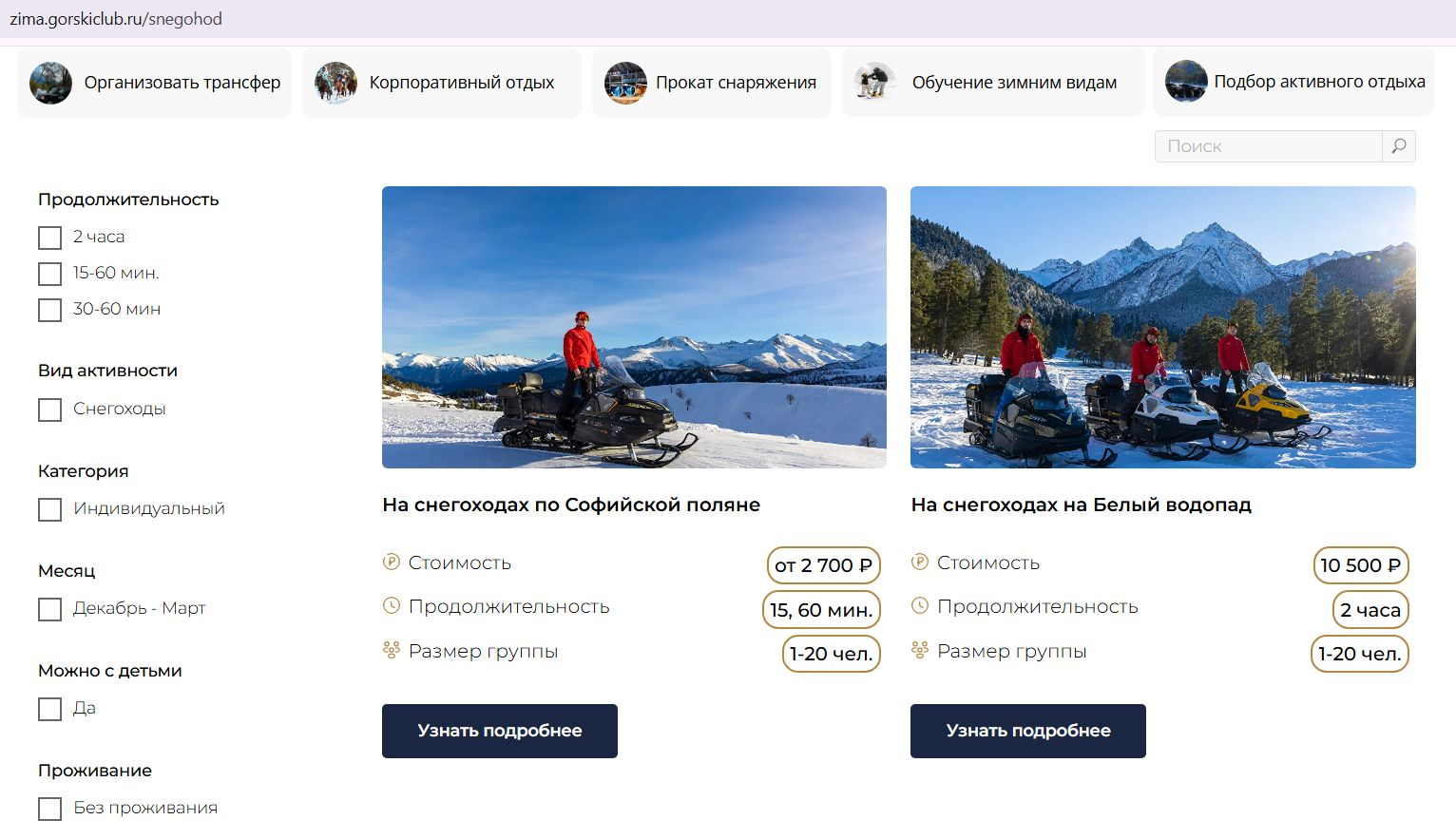The height and width of the screenshot is (839, 1456).
Task: Click the group size icon beside Размер группы
Action: tap(389, 650)
